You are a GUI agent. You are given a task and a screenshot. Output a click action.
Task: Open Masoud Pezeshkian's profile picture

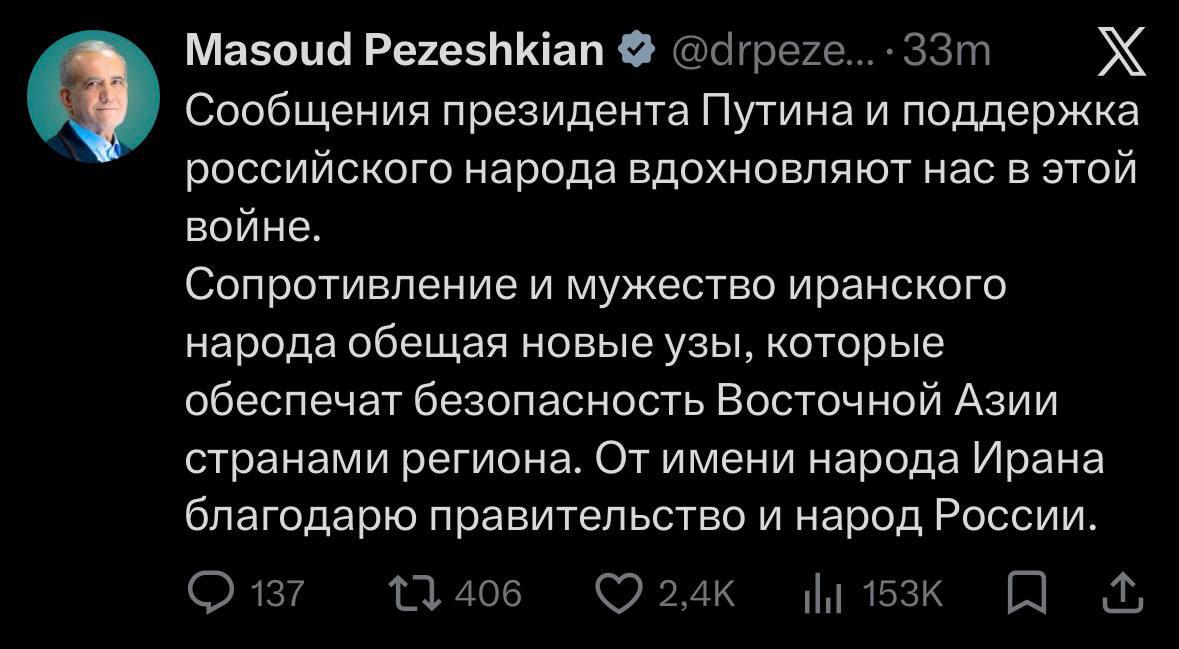[x=93, y=96]
